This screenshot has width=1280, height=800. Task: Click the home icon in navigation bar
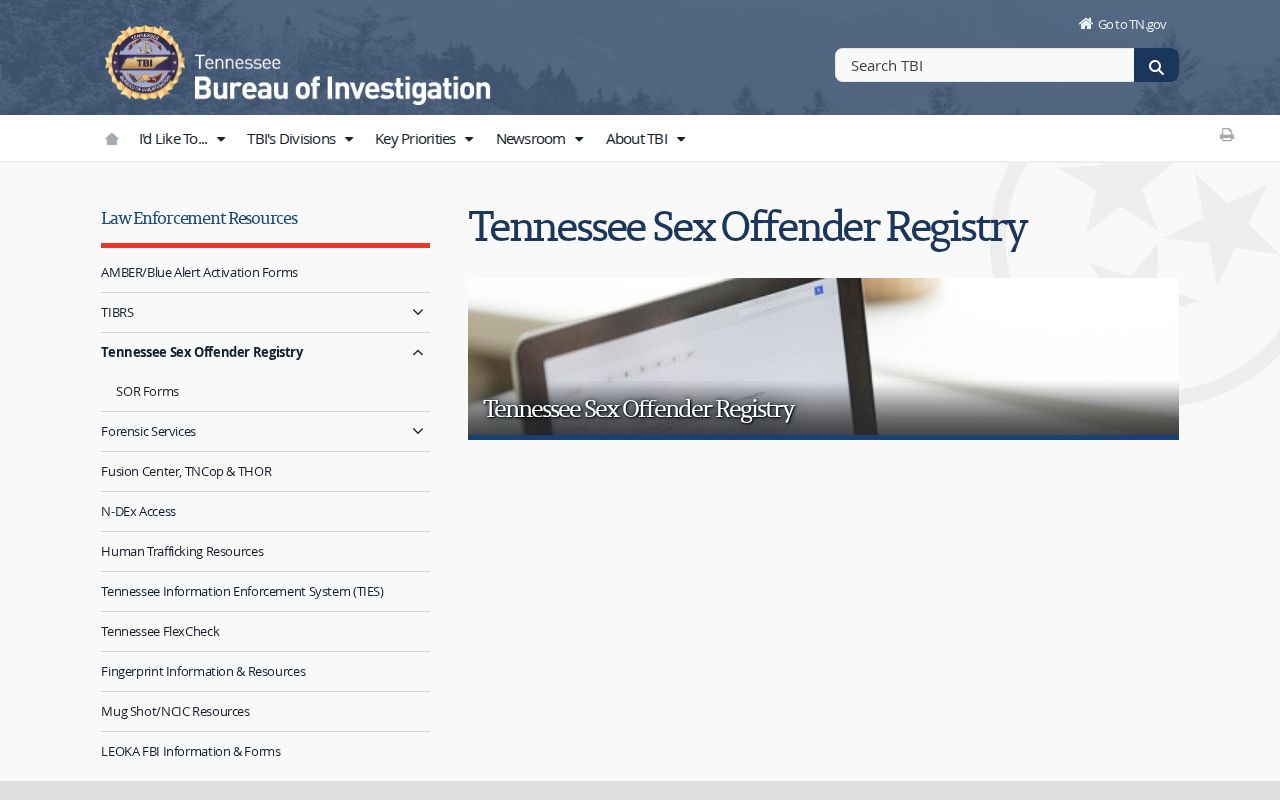click(x=112, y=139)
